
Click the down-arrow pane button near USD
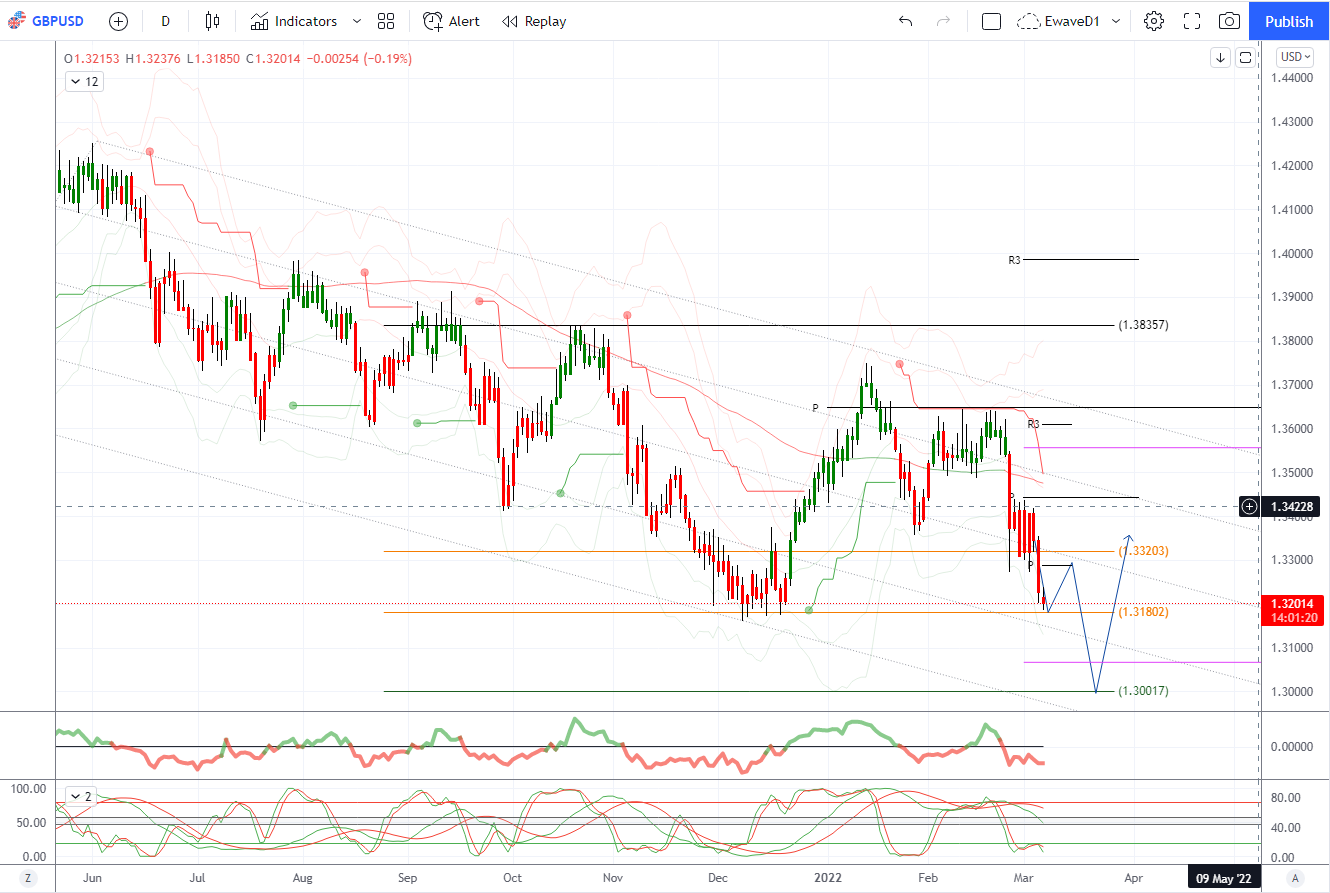click(x=1220, y=57)
